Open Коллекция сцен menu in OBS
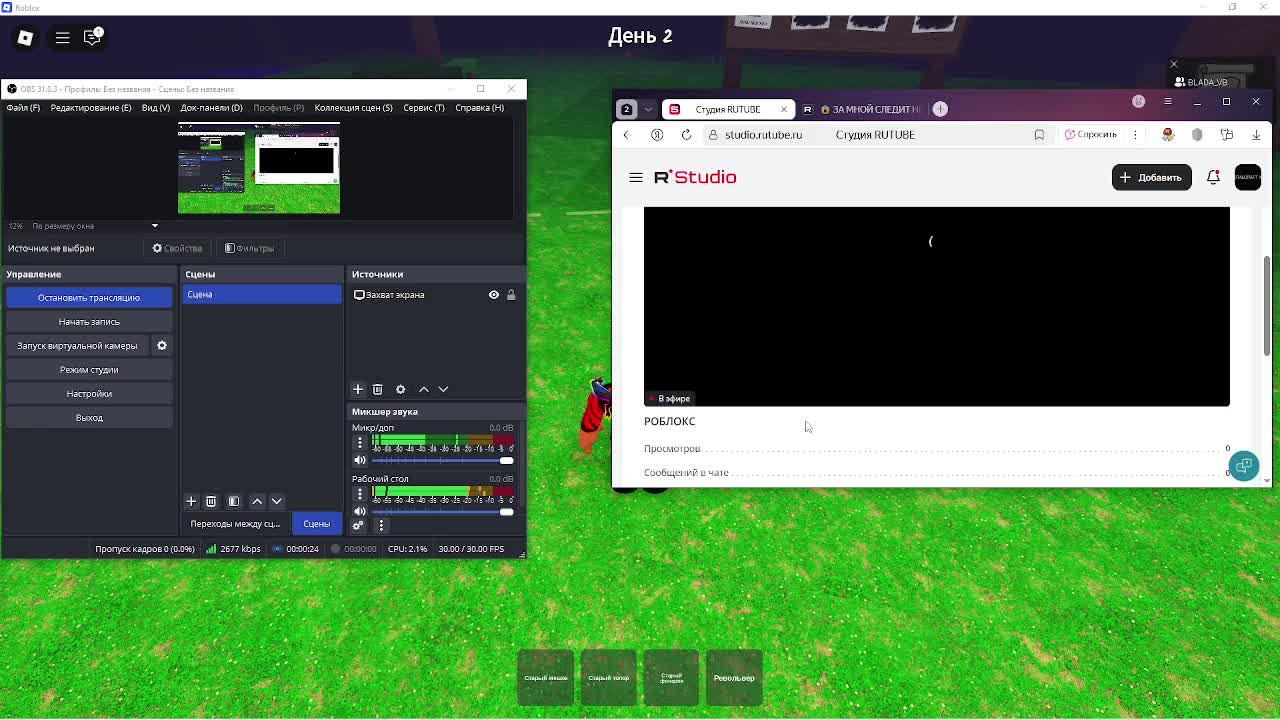The height and width of the screenshot is (720, 1280). coord(353,108)
